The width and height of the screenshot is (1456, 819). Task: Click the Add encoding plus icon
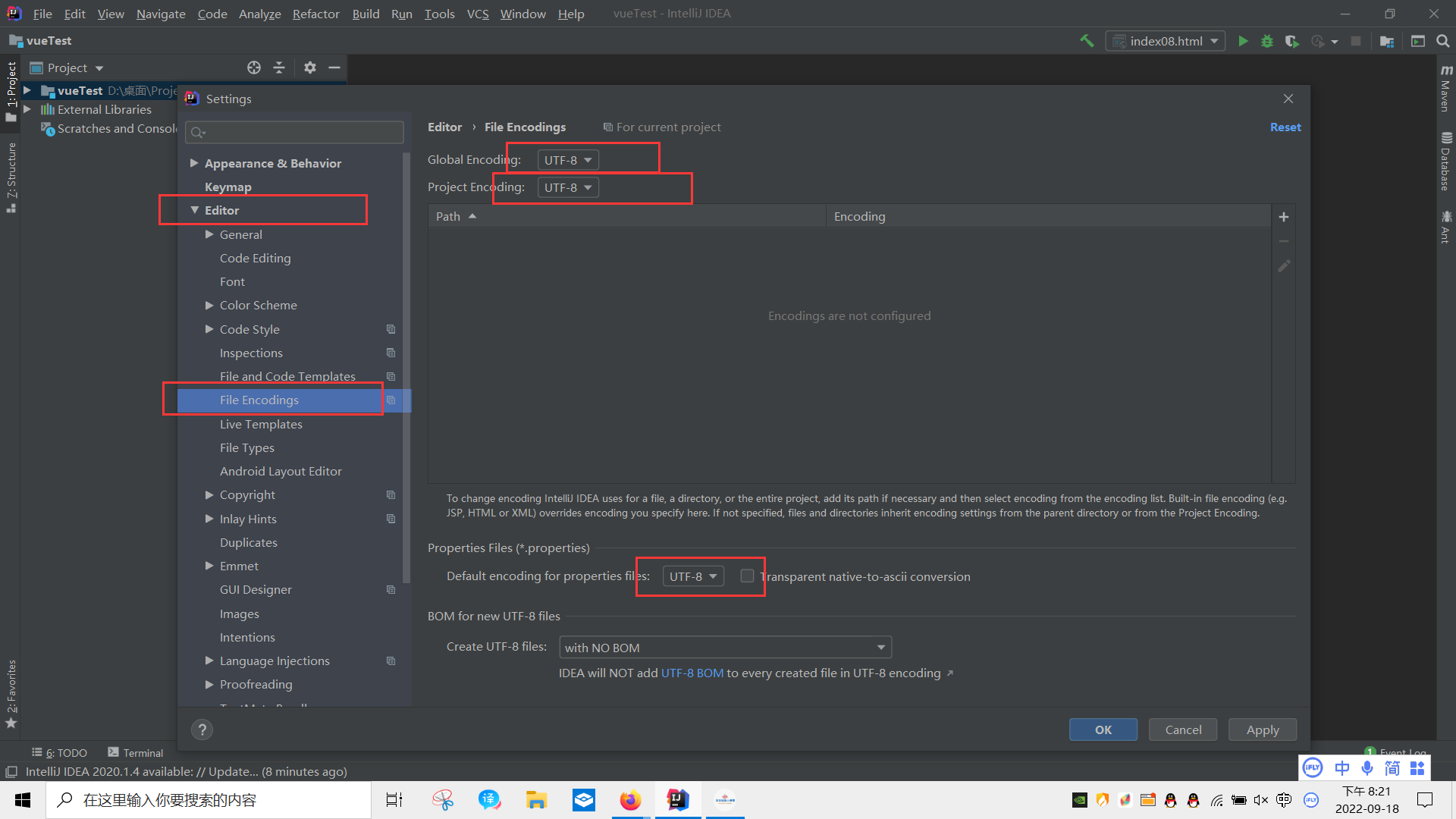tap(1284, 217)
